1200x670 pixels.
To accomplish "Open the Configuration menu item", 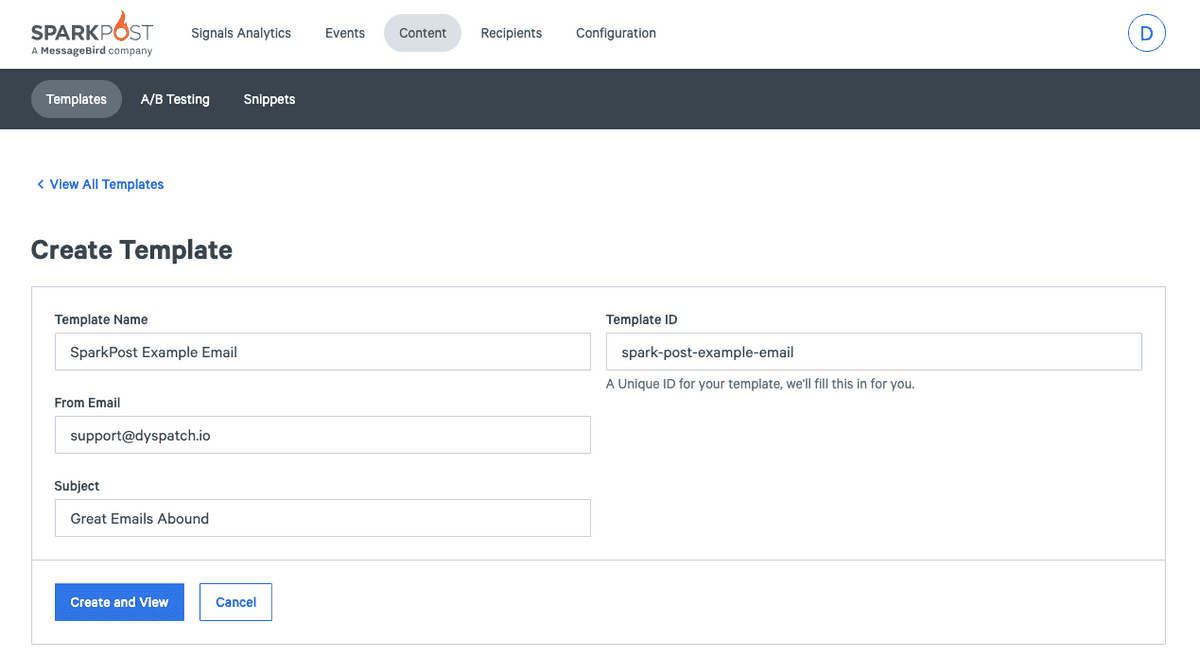I will click(616, 33).
